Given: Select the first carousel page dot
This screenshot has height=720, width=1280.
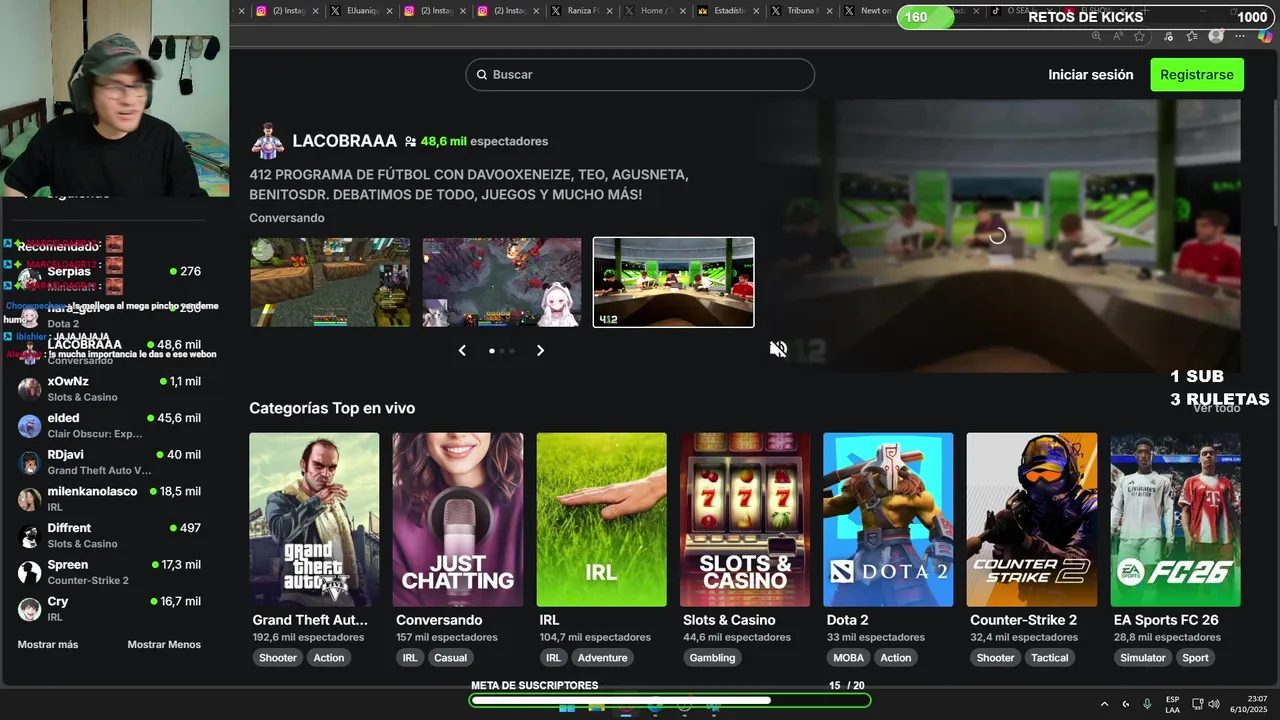Looking at the screenshot, I should point(491,351).
